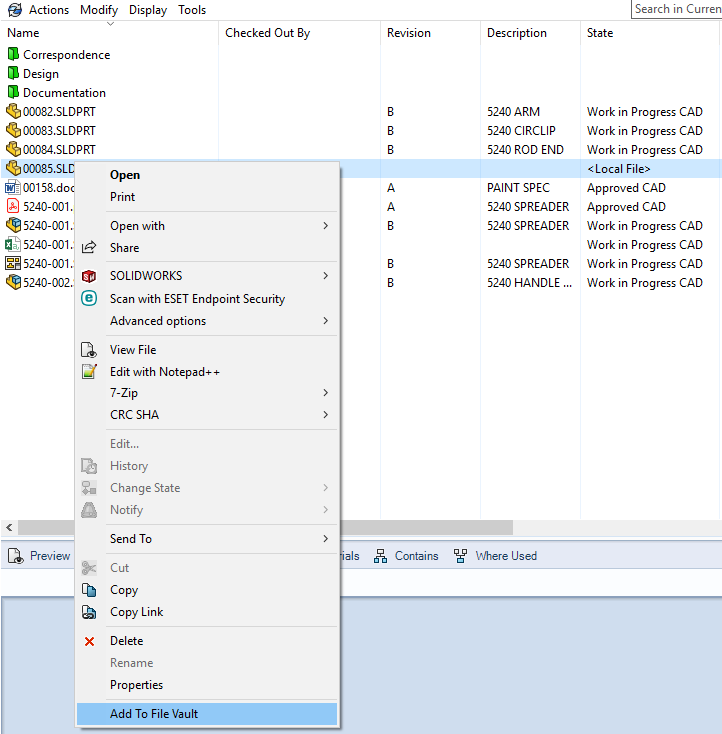Click the green Design folder icon

(x=13, y=74)
